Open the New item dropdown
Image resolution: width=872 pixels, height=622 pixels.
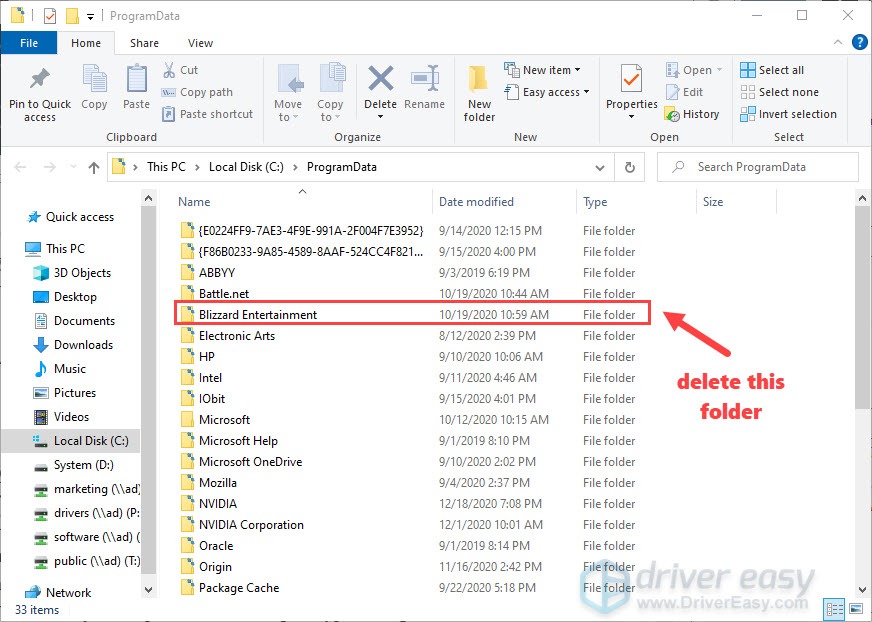(x=544, y=69)
